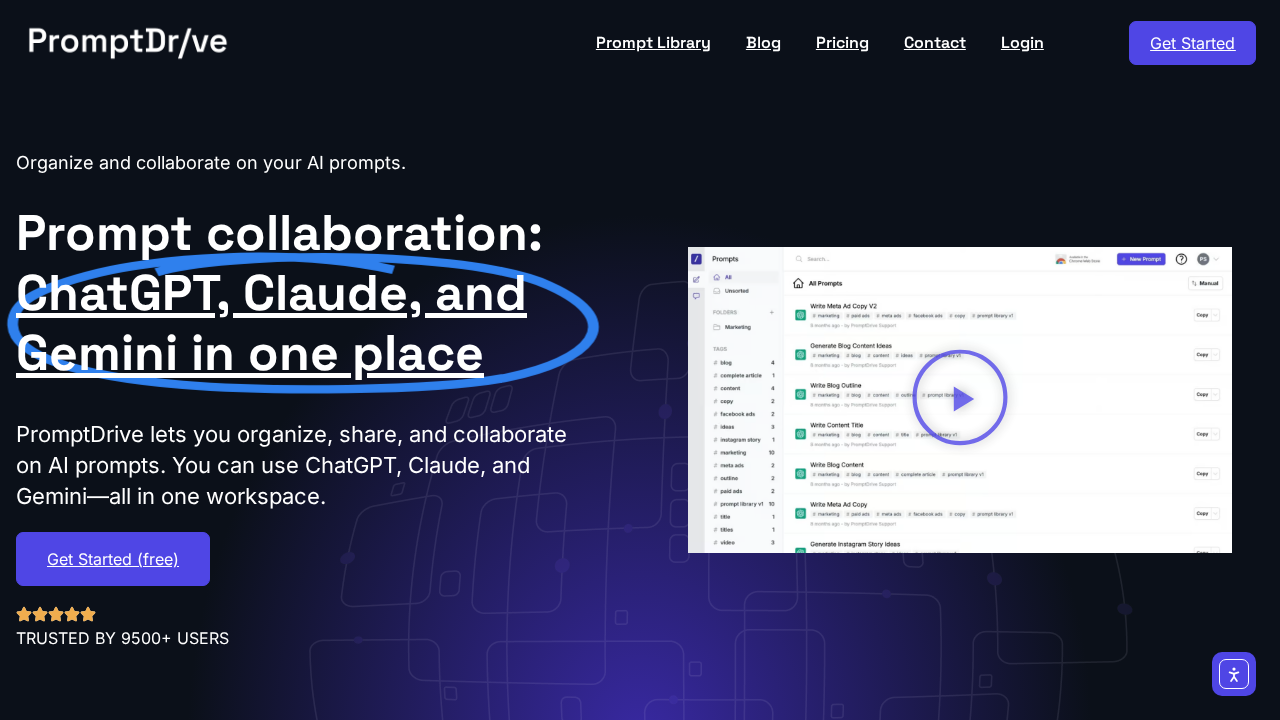Open the Blog nav link
This screenshot has width=1280, height=720.
tap(763, 43)
